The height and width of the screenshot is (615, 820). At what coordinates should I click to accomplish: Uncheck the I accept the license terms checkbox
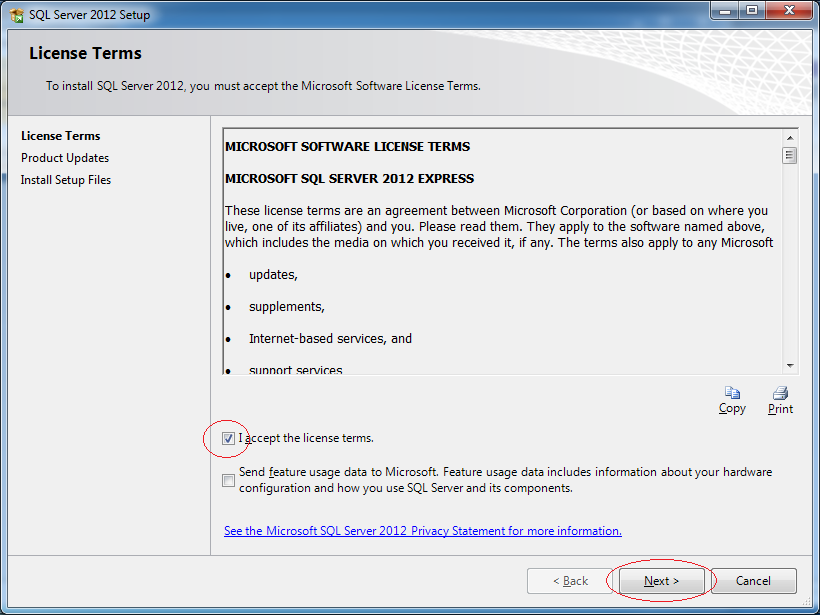(x=228, y=438)
